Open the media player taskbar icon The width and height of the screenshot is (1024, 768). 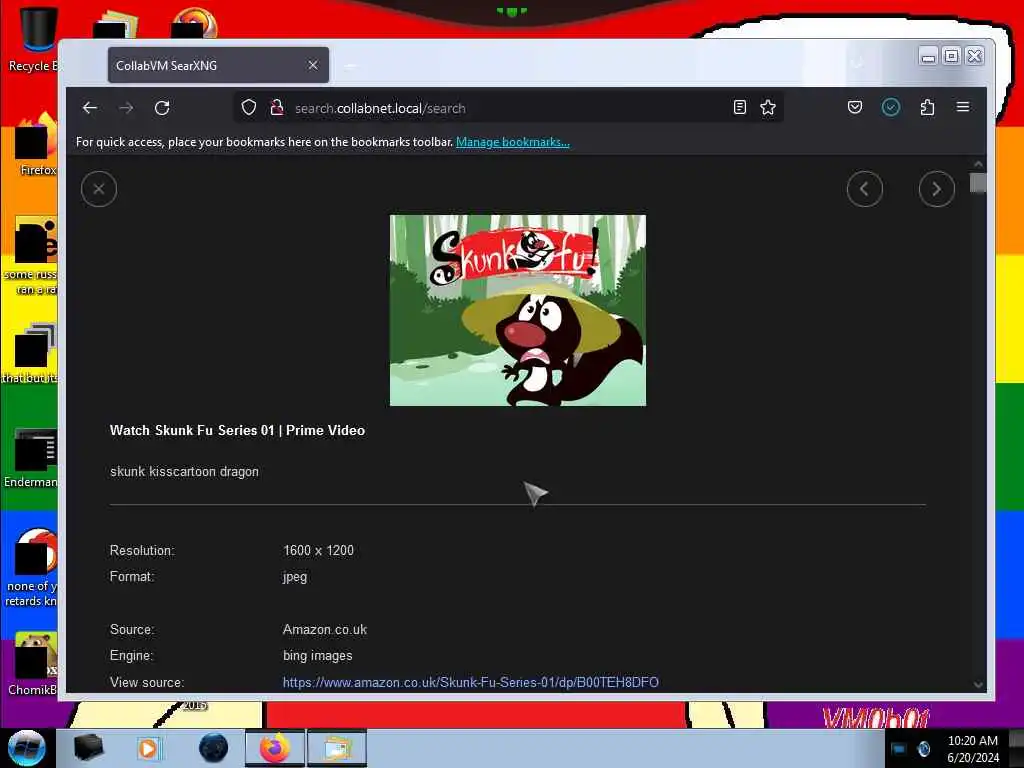coord(148,748)
